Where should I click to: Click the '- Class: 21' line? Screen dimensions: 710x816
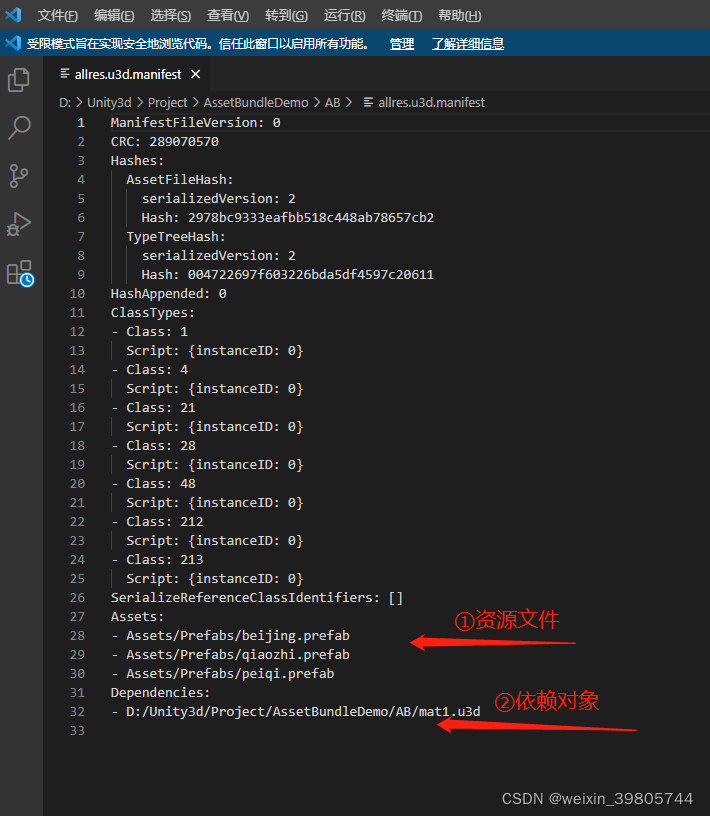[x=153, y=407]
